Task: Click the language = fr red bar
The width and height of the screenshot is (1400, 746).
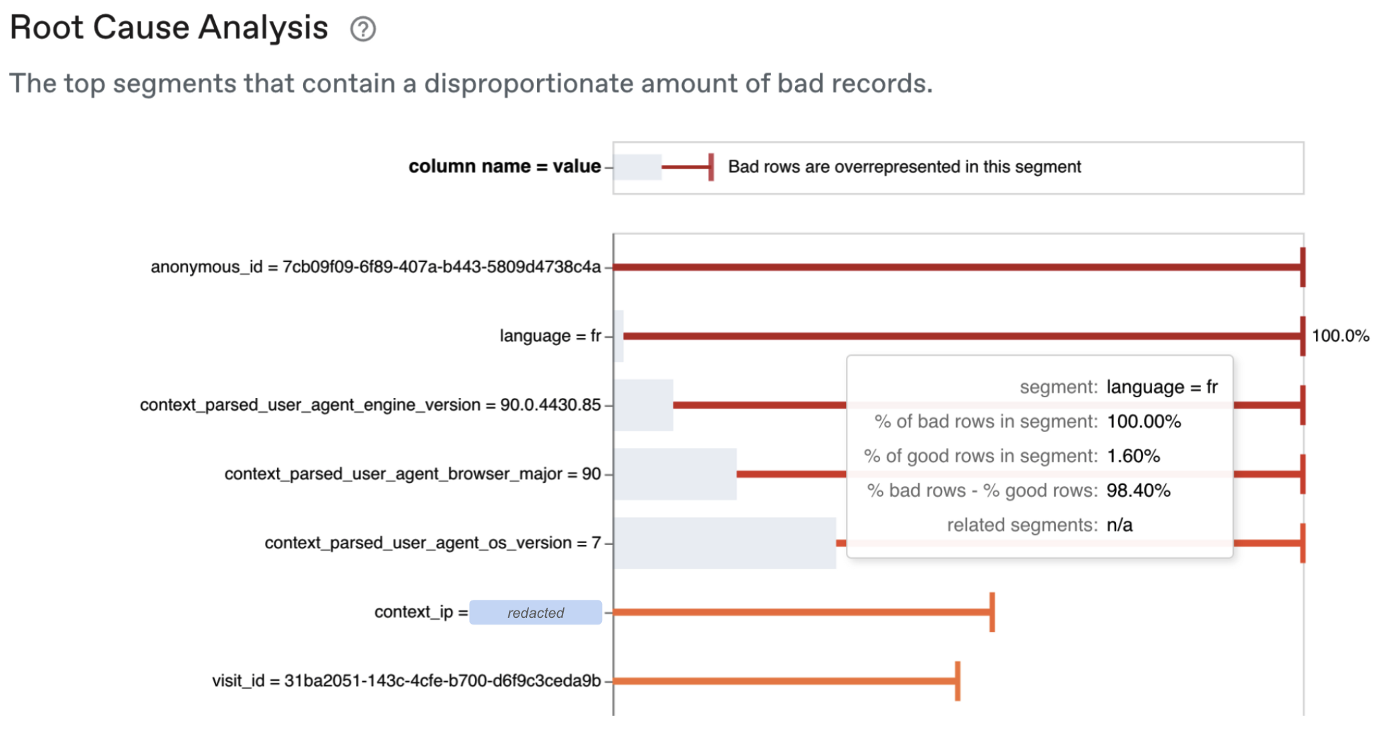Action: coord(963,336)
